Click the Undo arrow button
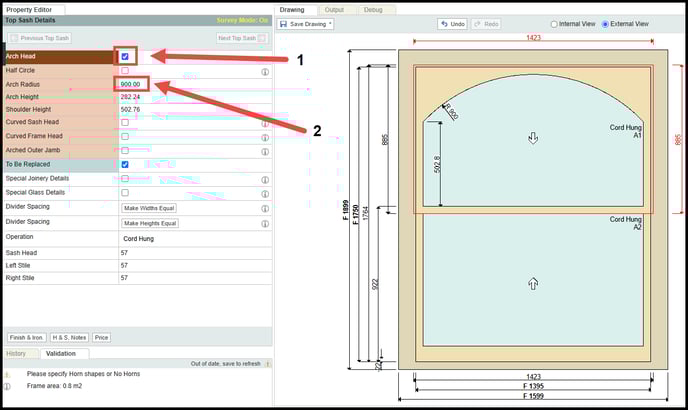The height and width of the screenshot is (410, 688). (453, 23)
